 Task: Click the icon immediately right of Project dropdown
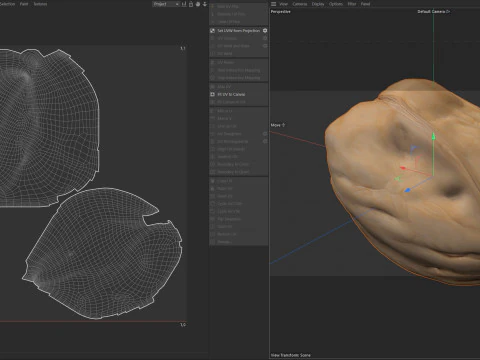click(x=184, y=4)
